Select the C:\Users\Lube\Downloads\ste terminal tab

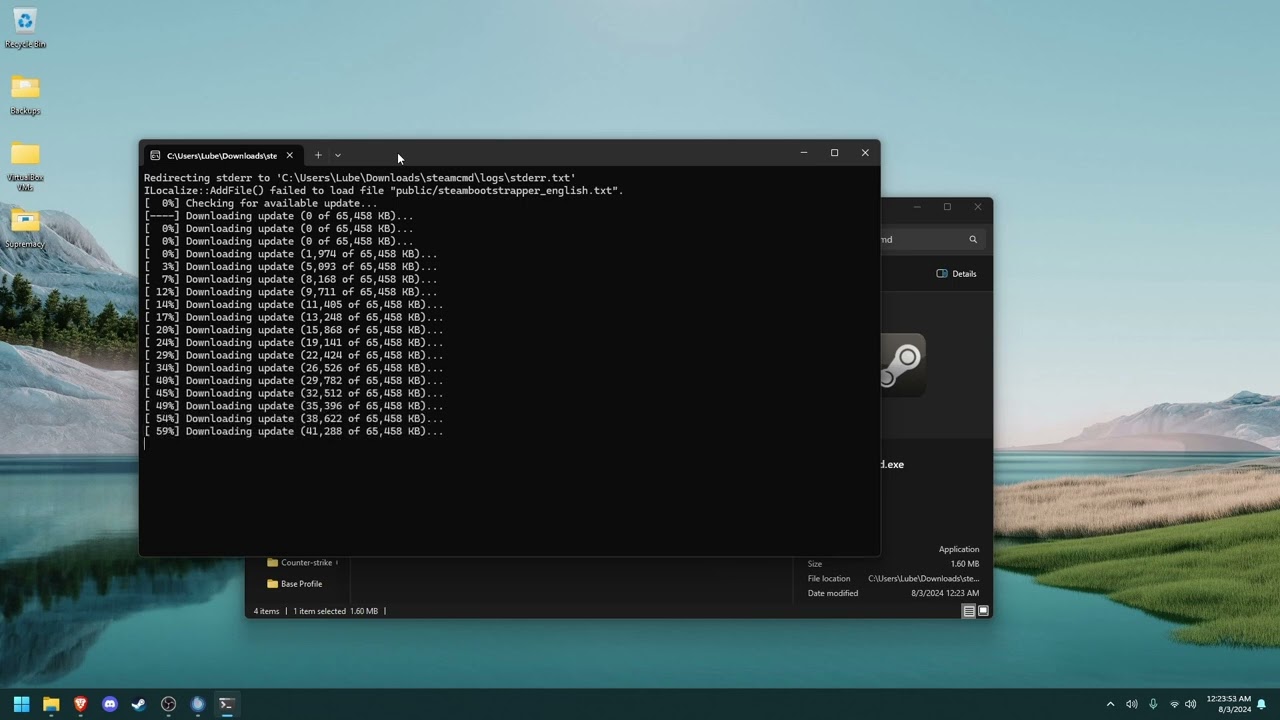coord(222,155)
